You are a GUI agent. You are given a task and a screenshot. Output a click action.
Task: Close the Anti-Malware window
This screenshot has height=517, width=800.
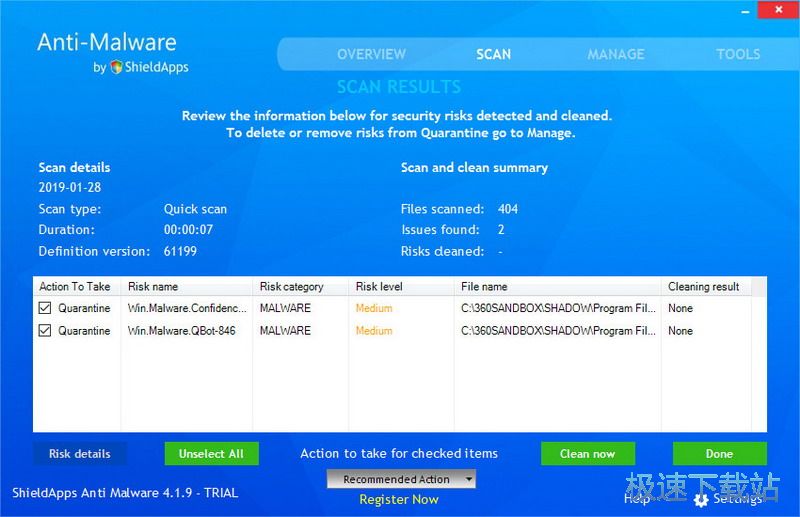pos(778,10)
